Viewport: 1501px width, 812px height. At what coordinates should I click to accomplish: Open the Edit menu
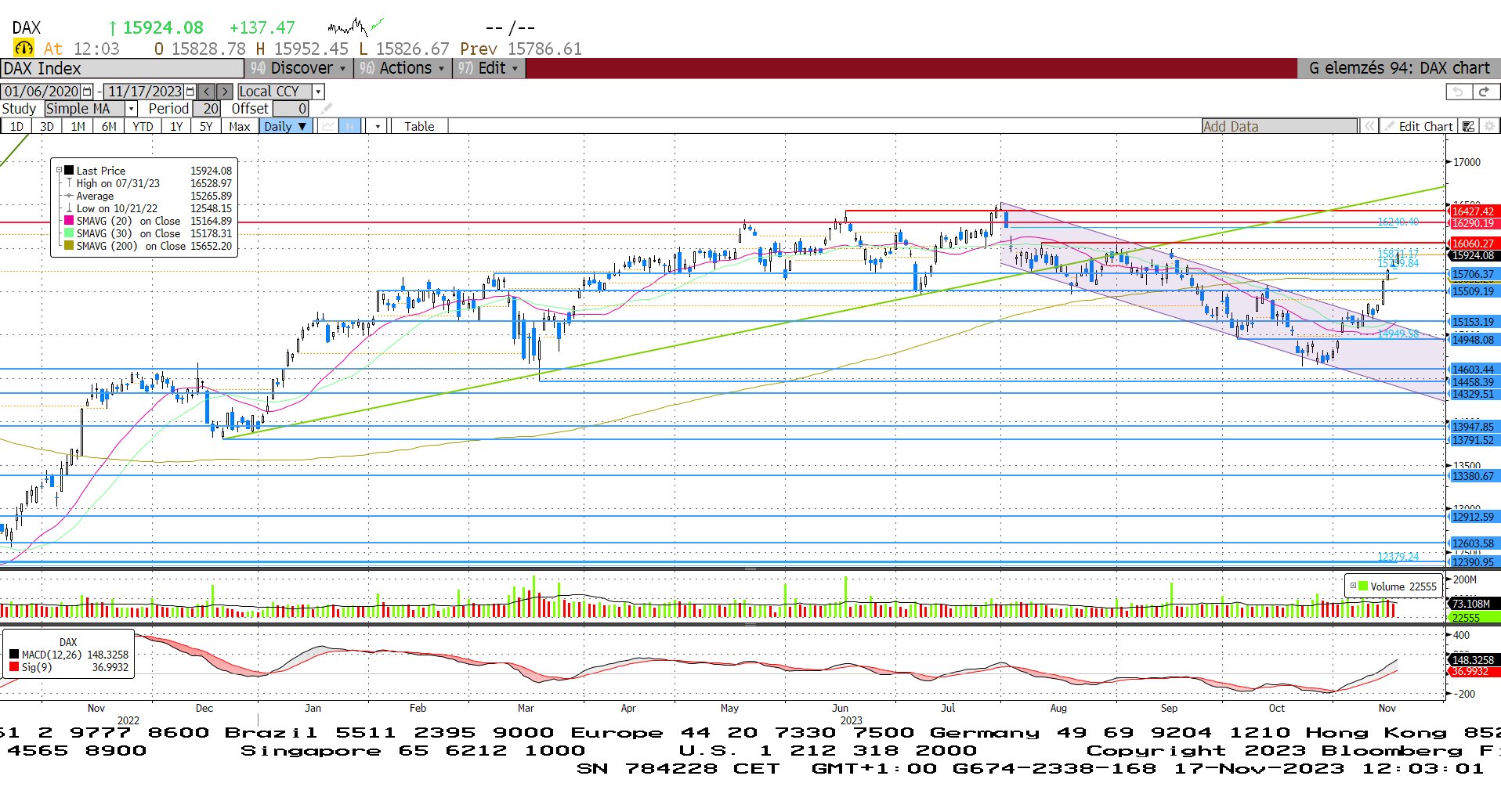tap(489, 68)
